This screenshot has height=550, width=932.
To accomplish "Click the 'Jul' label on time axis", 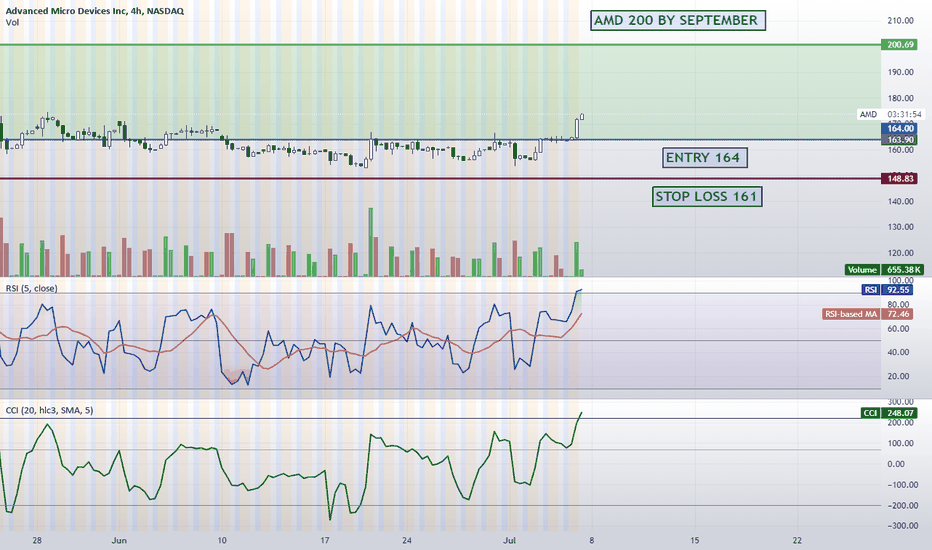I will (x=509, y=540).
